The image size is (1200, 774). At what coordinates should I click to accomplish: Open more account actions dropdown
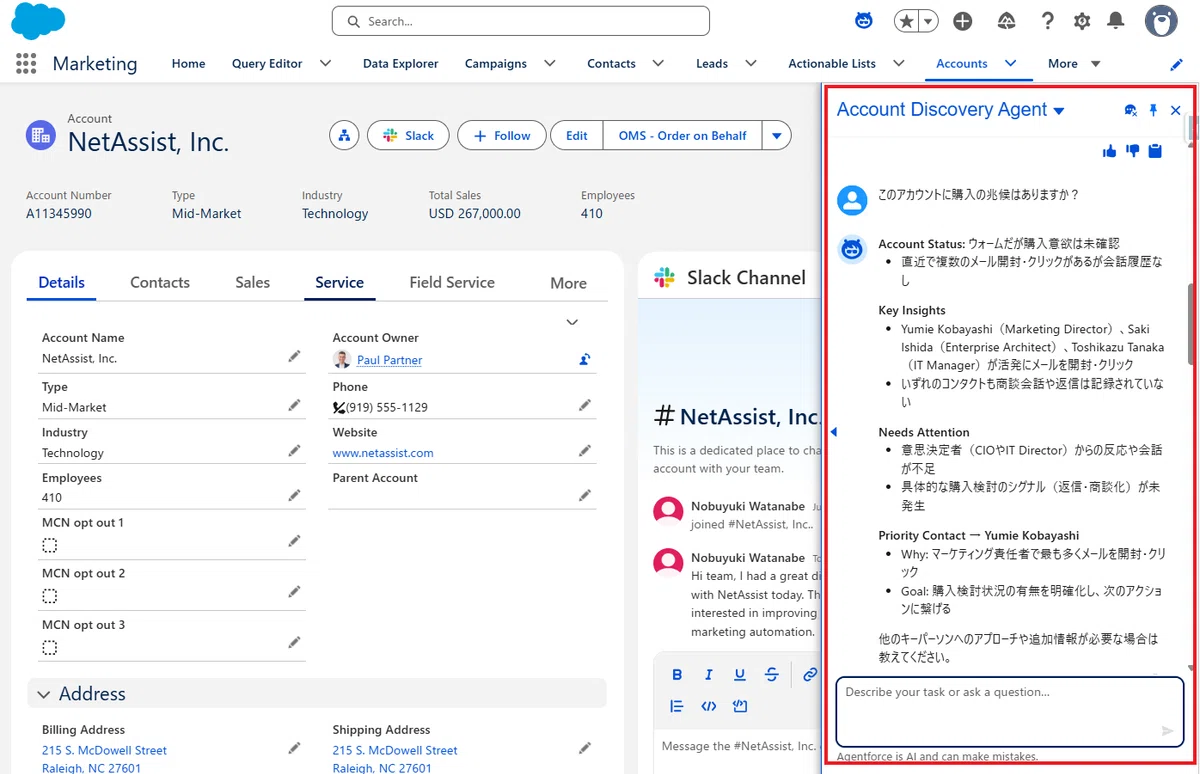coord(776,135)
